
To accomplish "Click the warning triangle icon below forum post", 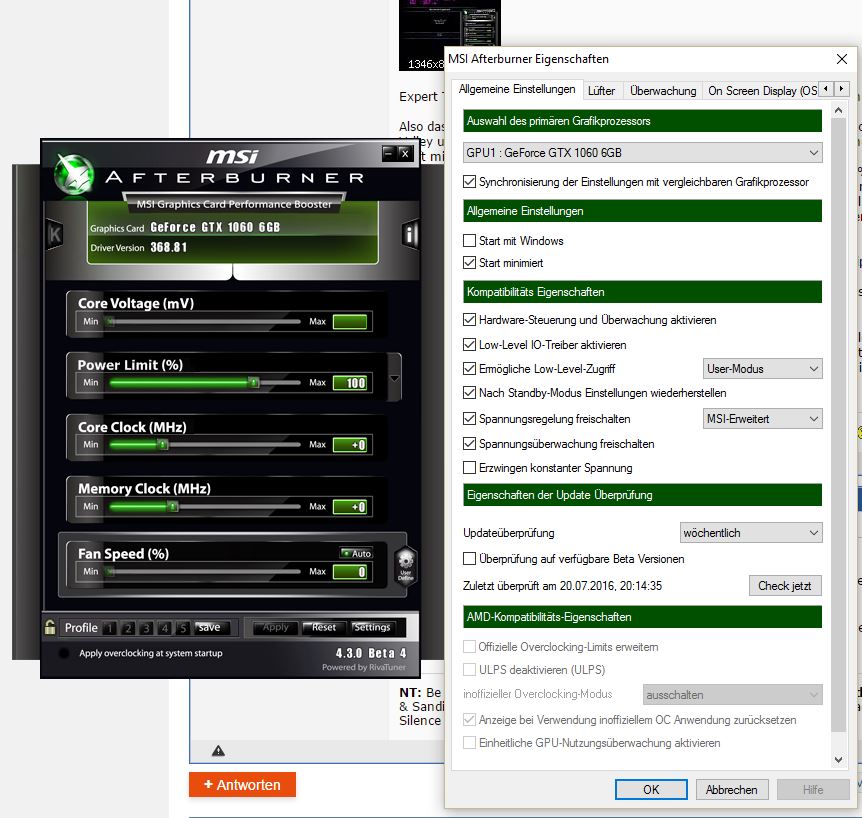I will pyautogui.click(x=218, y=750).
